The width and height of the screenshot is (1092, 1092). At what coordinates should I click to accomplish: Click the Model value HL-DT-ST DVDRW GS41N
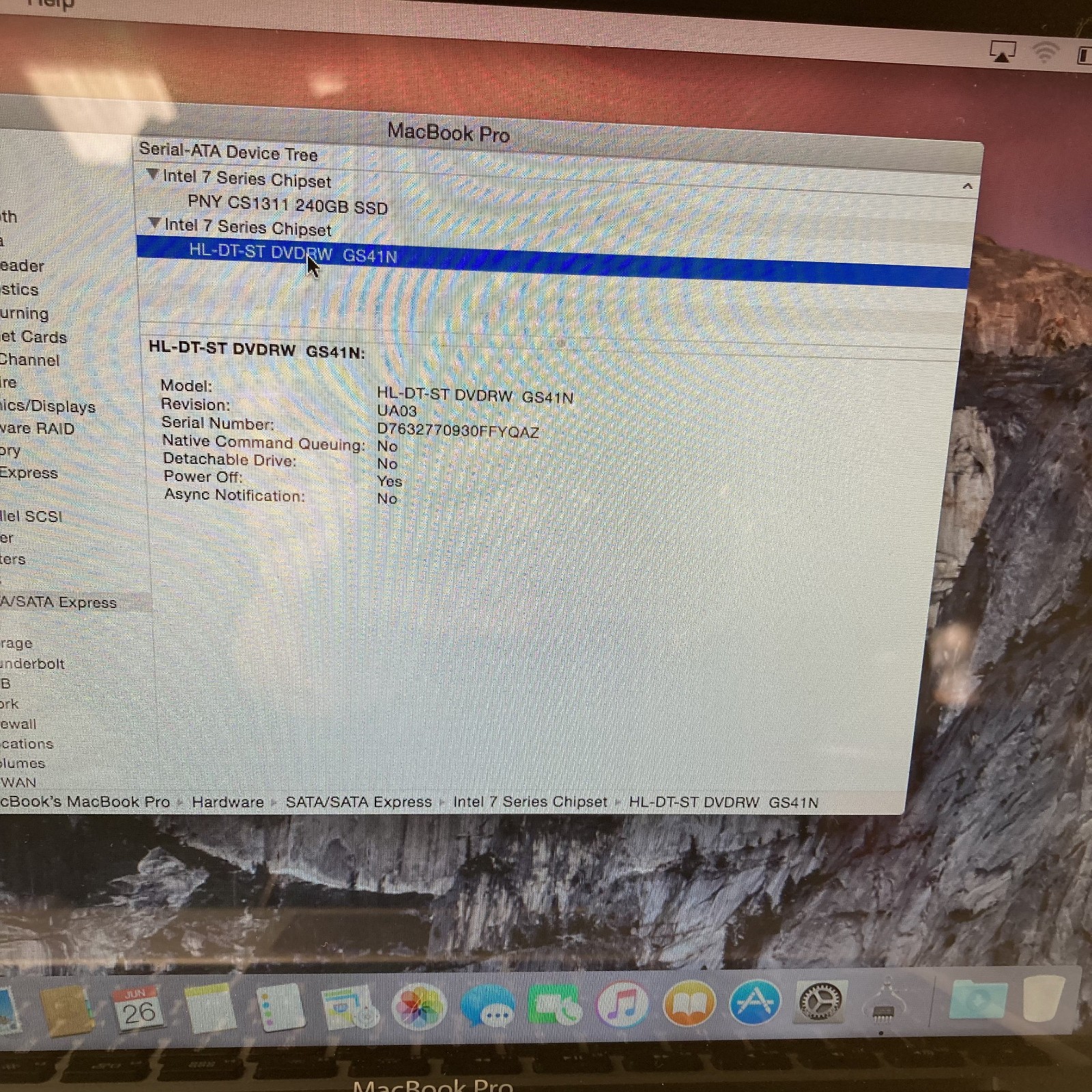(475, 395)
